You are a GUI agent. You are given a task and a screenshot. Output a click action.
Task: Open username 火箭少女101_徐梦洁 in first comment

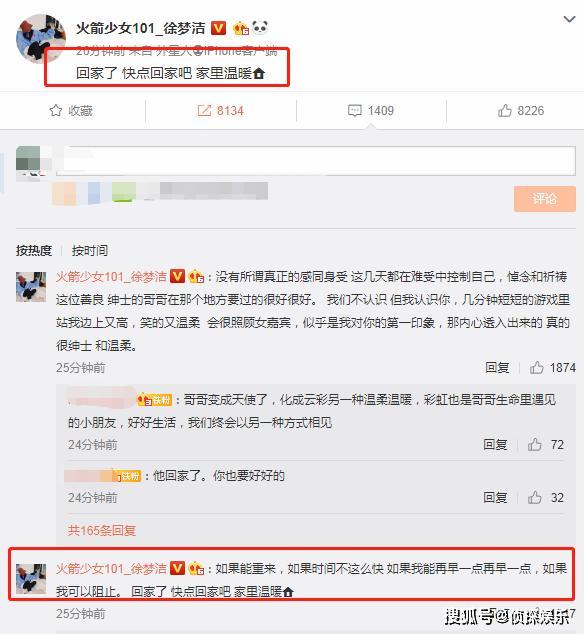click(111, 277)
